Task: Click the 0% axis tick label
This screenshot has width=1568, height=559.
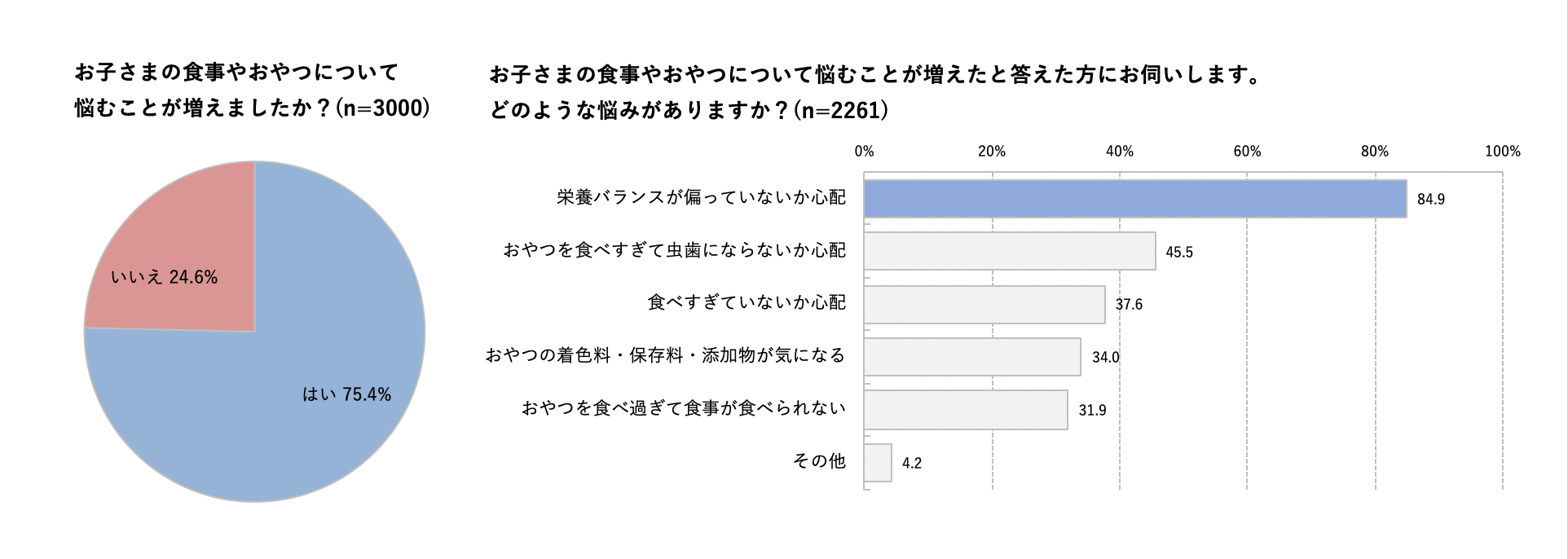Action: (x=864, y=152)
